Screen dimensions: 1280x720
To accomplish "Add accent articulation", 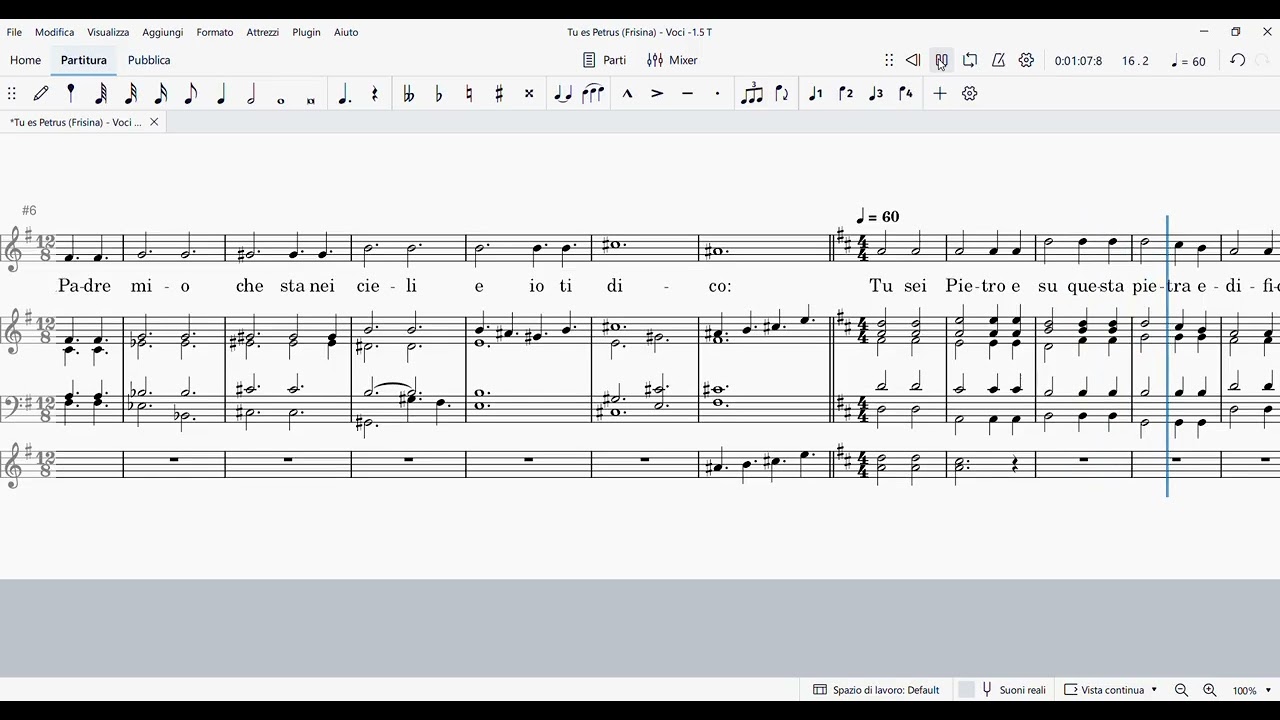I will tap(657, 93).
